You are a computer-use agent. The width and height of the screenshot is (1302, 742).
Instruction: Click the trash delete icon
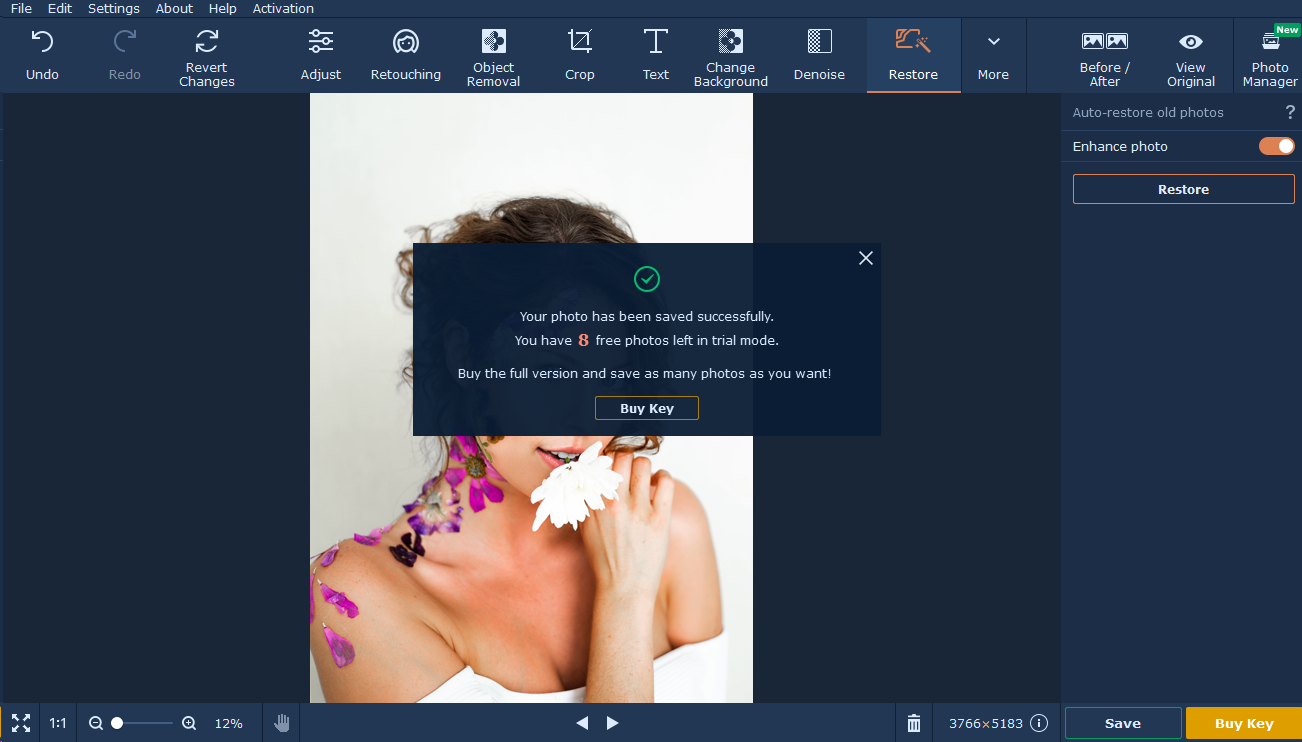click(914, 723)
